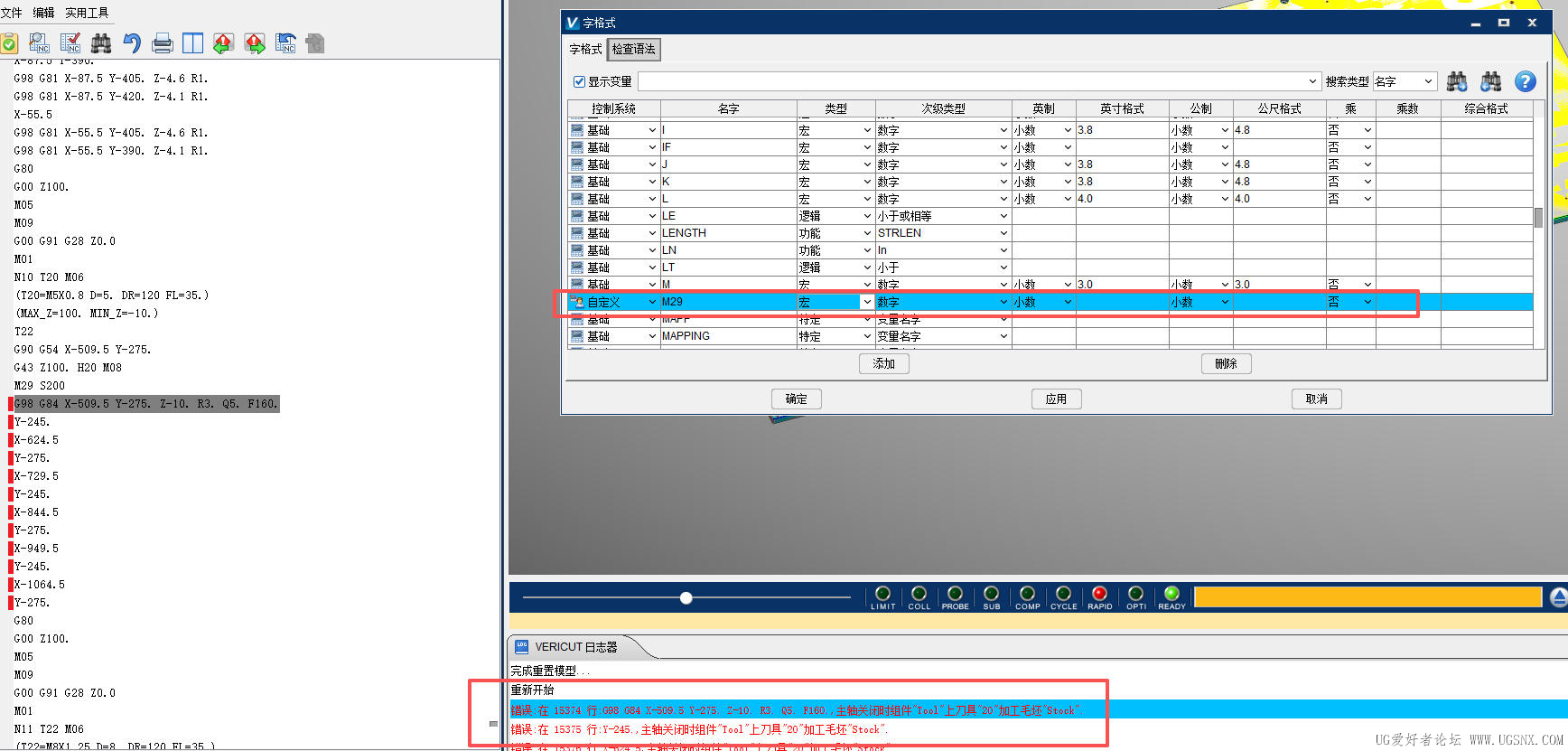
Task: Click the 删除 button
Action: pos(1226,363)
